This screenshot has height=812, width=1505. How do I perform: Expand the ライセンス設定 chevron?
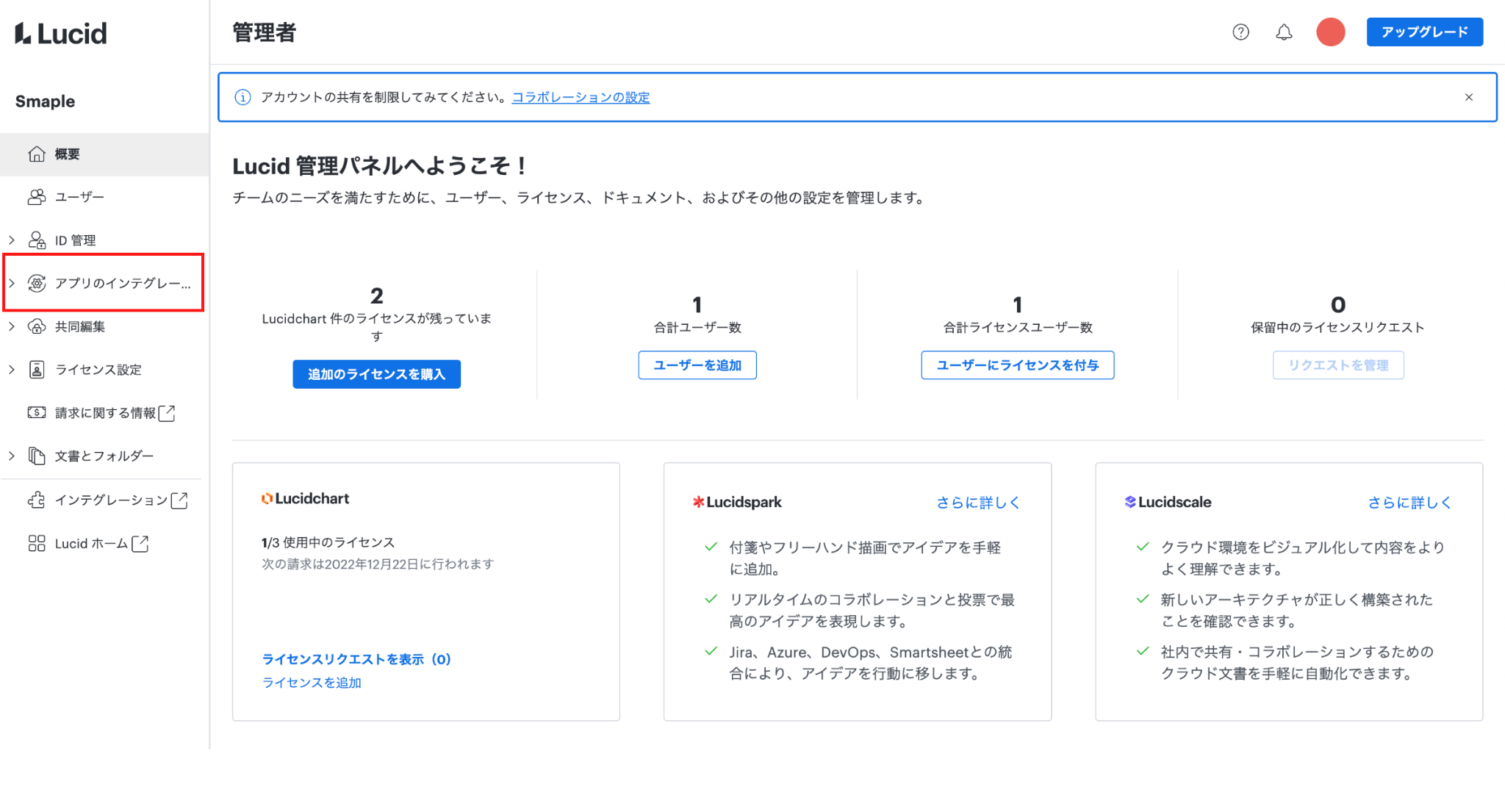(12, 370)
